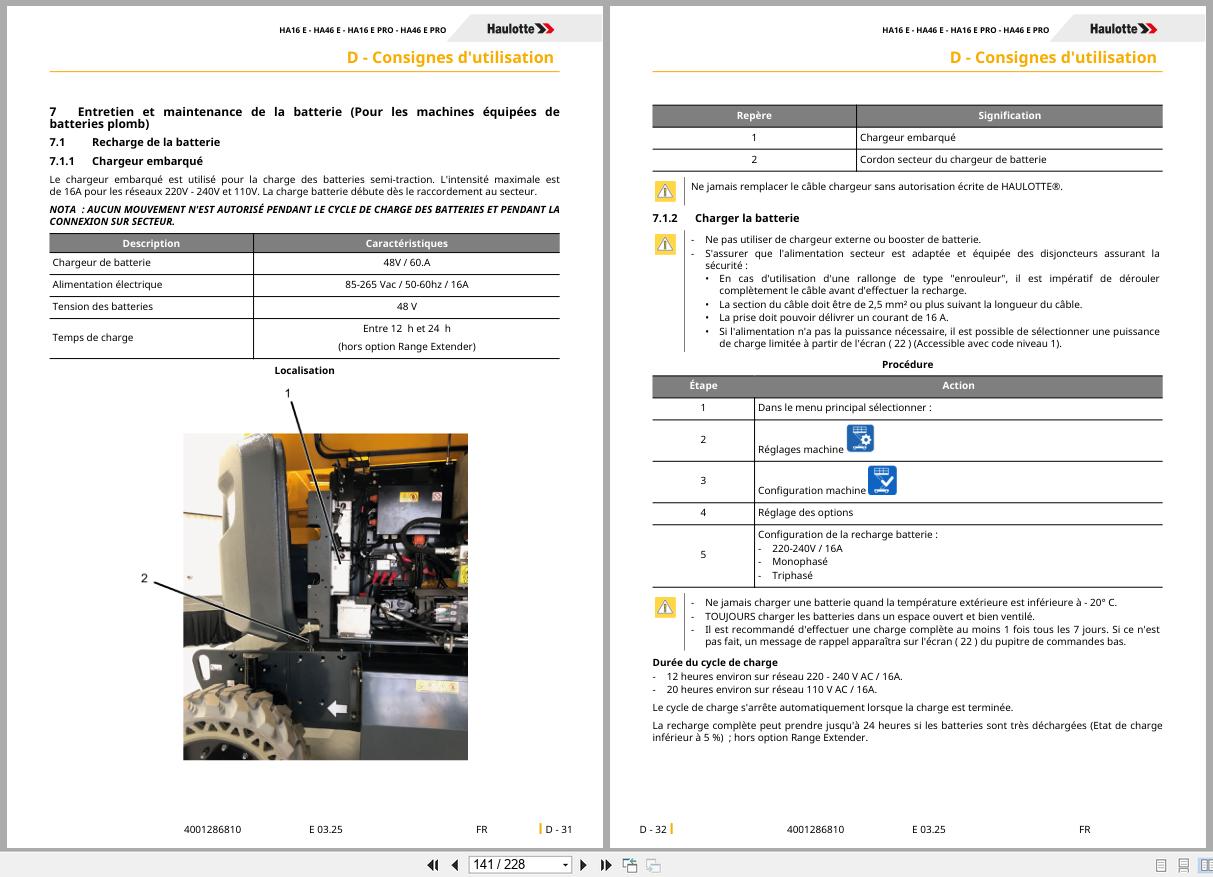
Task: Click the 'Chargeur de batterie' description cell
Action: tap(152, 263)
